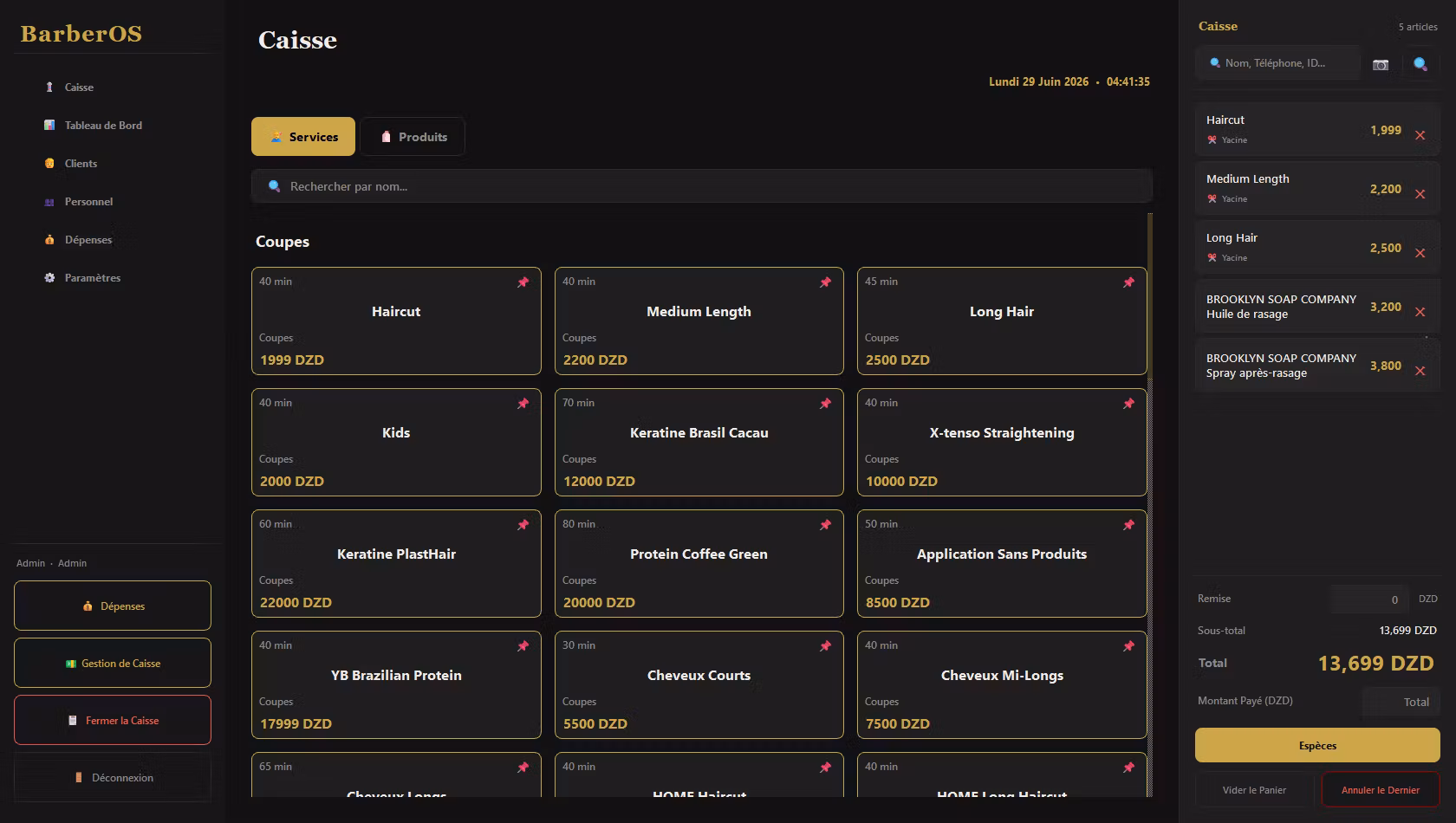1456x823 pixels.
Task: Pin the Kids service card
Action: 523,404
